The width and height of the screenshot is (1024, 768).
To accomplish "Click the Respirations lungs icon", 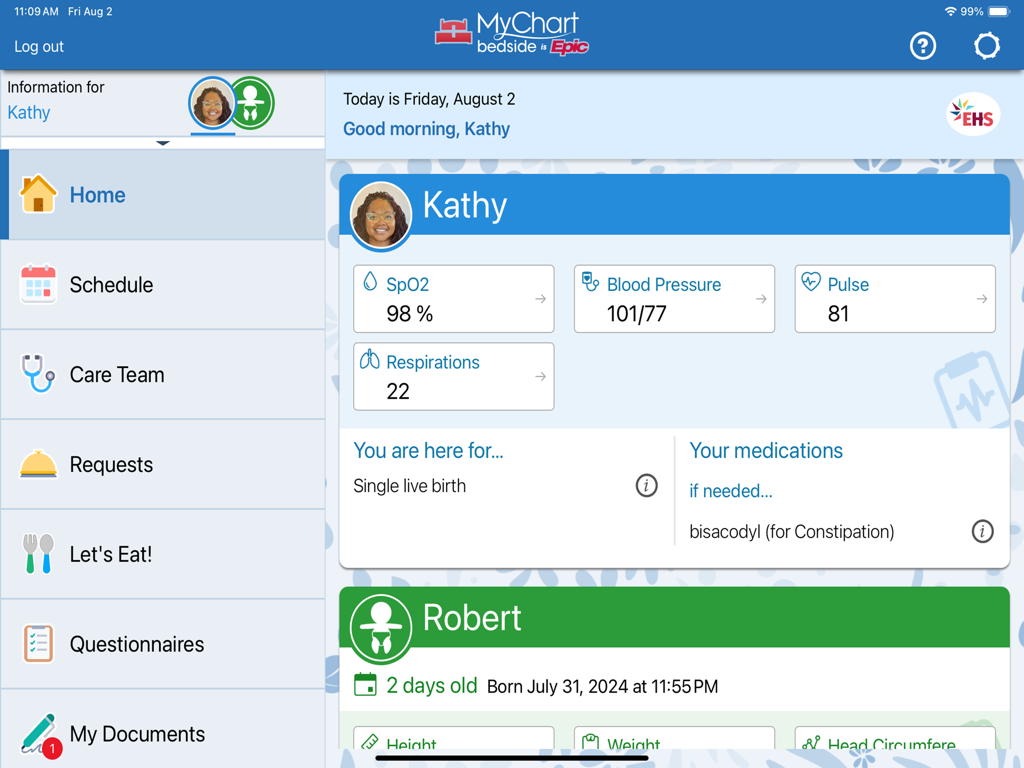I will [370, 359].
